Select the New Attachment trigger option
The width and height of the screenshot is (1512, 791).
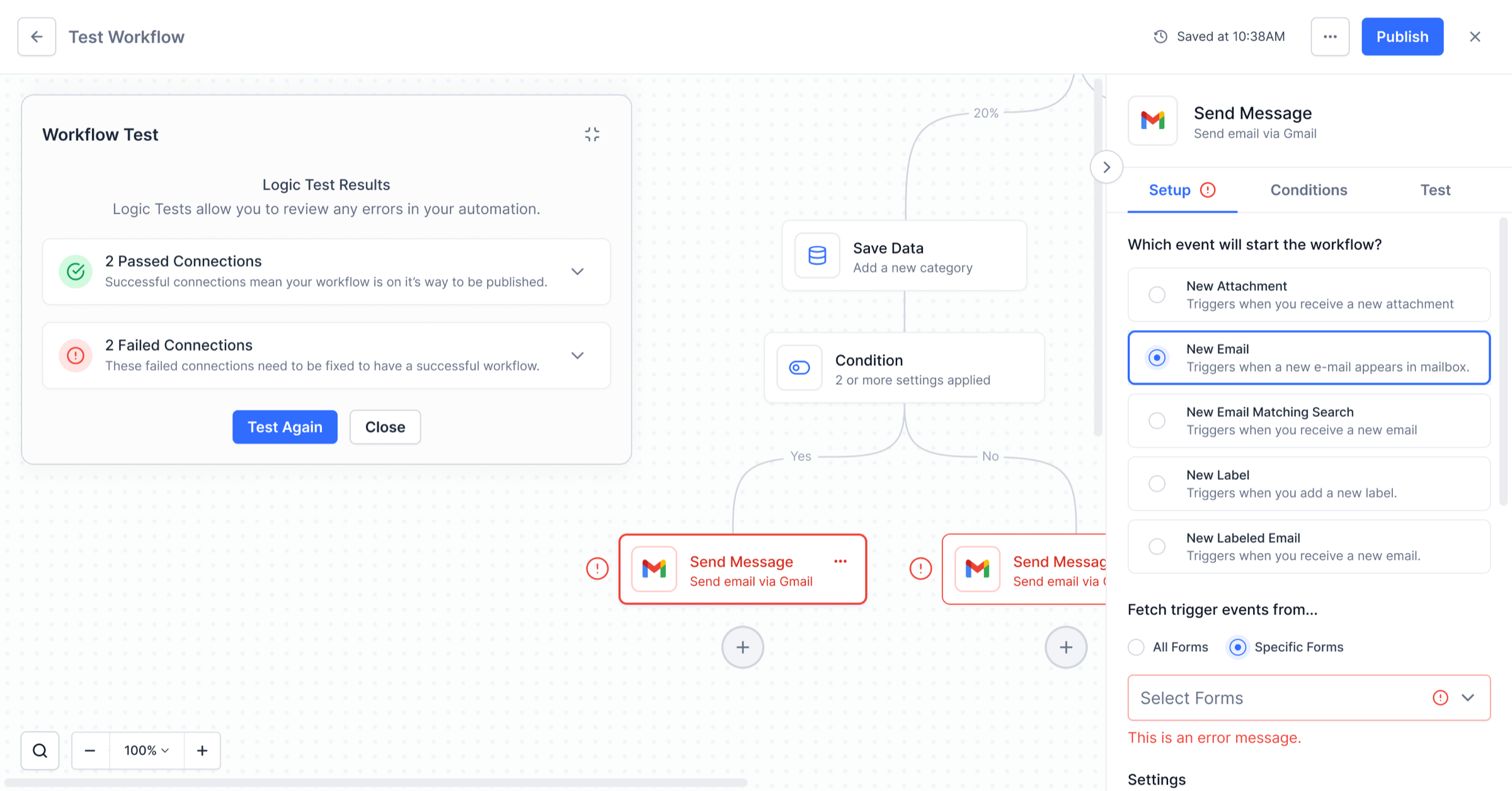click(x=1309, y=295)
